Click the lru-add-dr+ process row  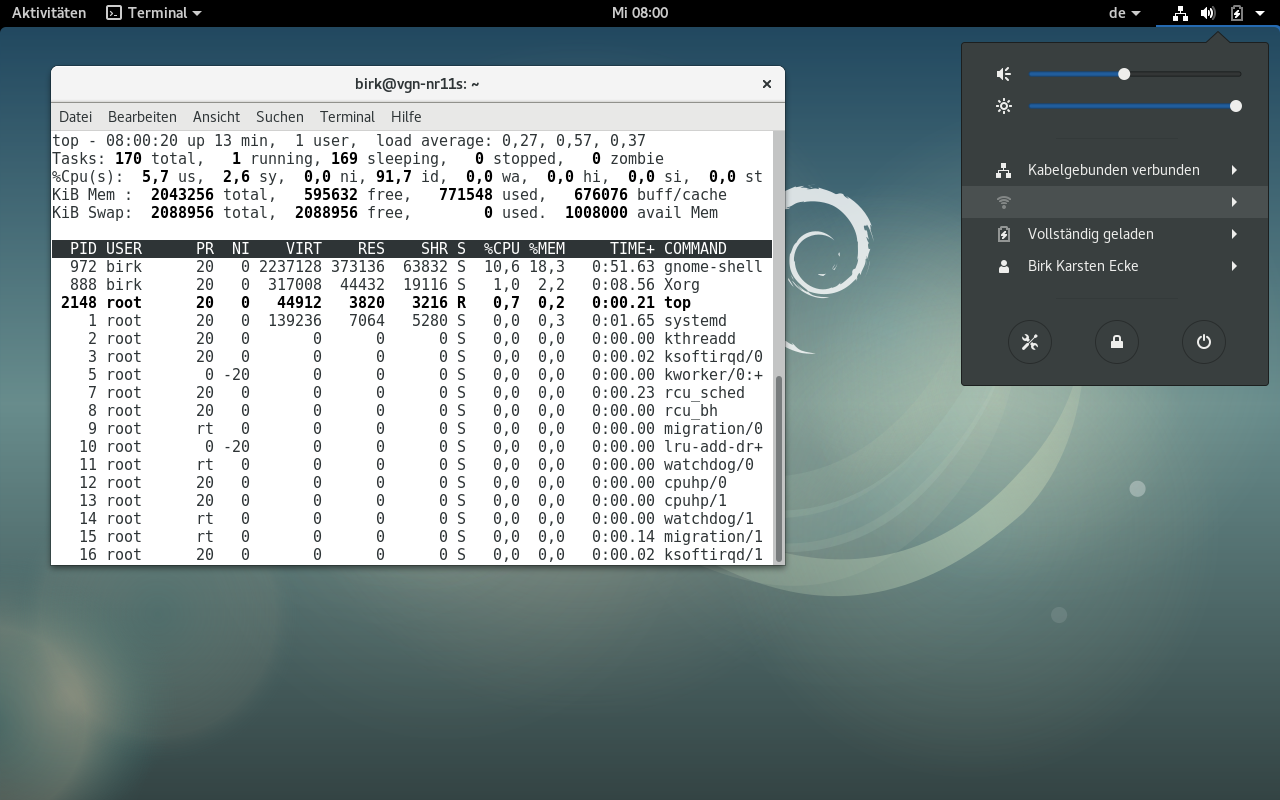coord(412,447)
